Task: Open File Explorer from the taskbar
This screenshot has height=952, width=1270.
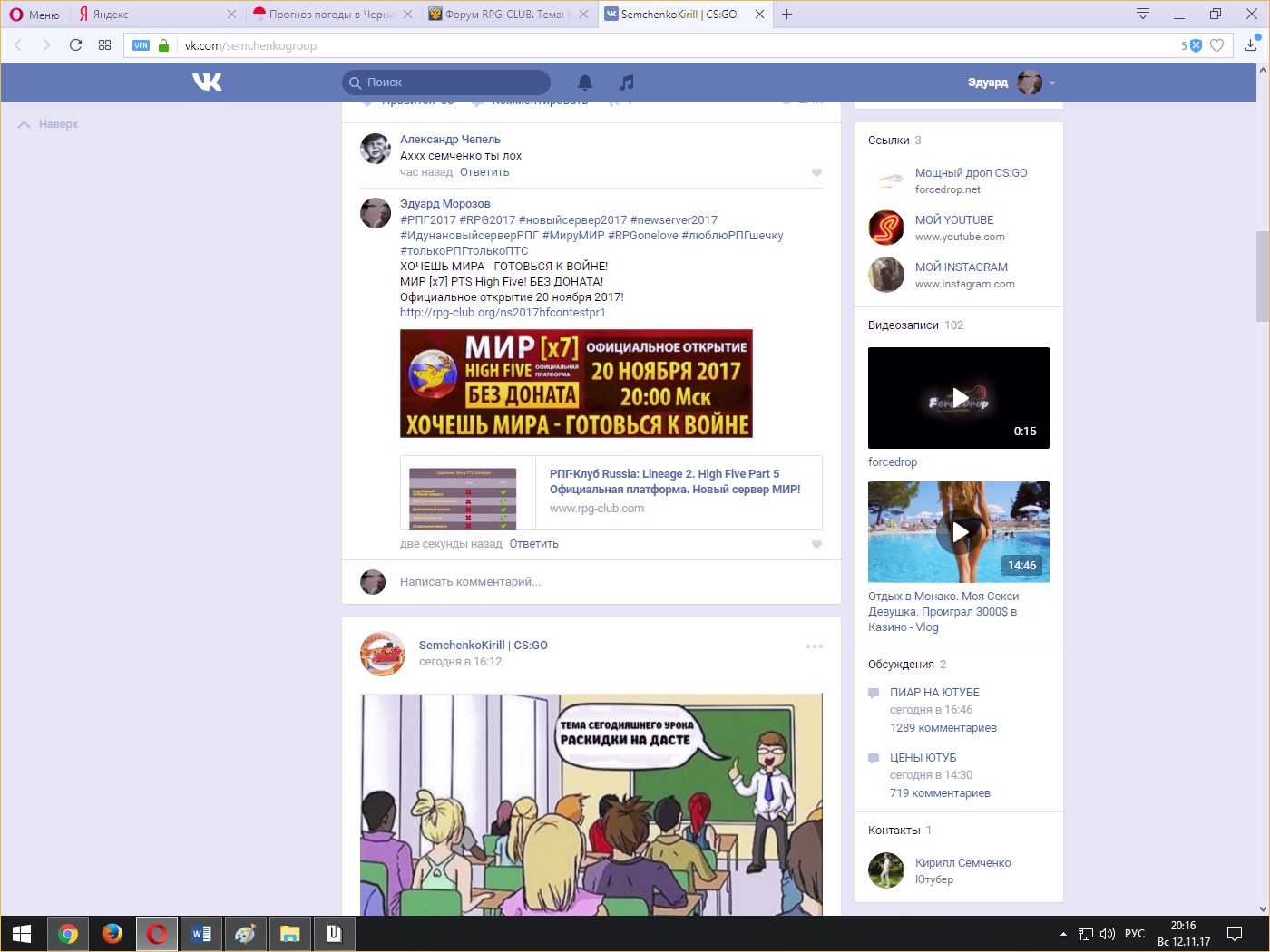Action: (x=290, y=934)
